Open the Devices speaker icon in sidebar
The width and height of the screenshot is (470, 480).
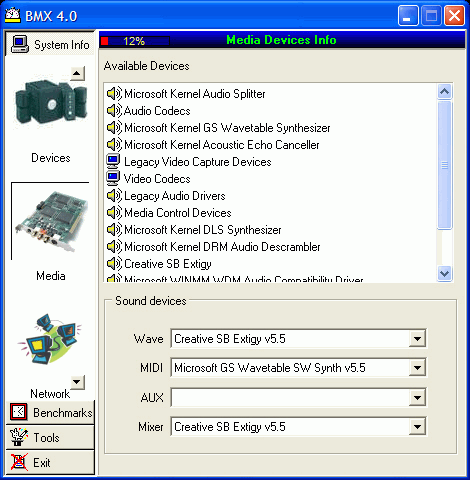[x=51, y=103]
